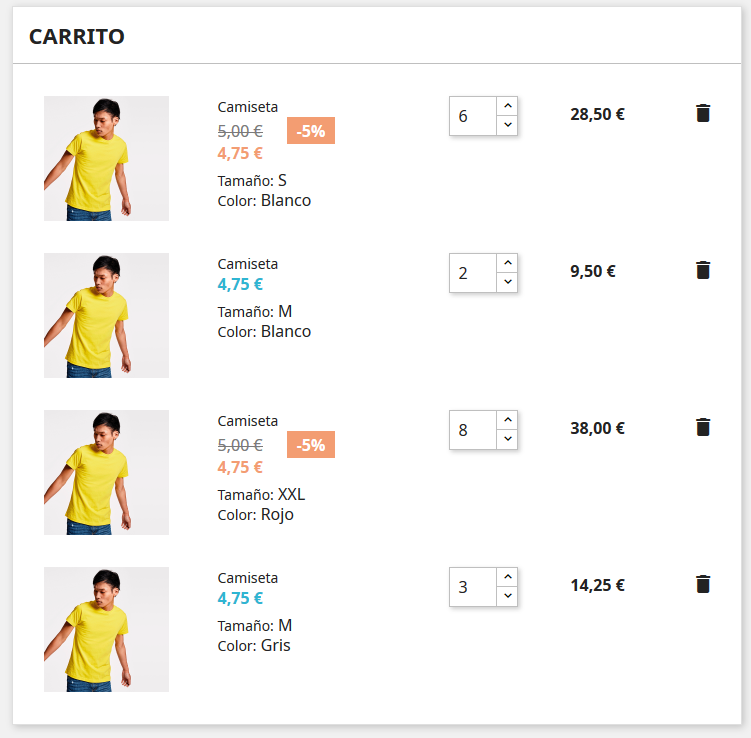751x738 pixels.
Task: Increase quantity of size M Blanco shirt
Action: coord(508,263)
